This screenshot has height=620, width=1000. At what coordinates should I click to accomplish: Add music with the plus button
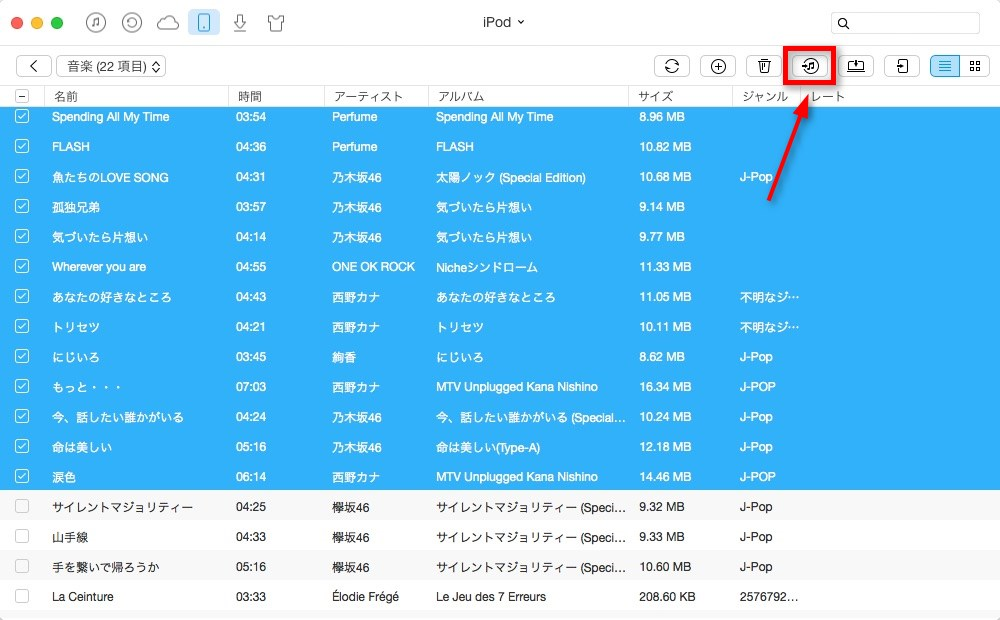[718, 66]
